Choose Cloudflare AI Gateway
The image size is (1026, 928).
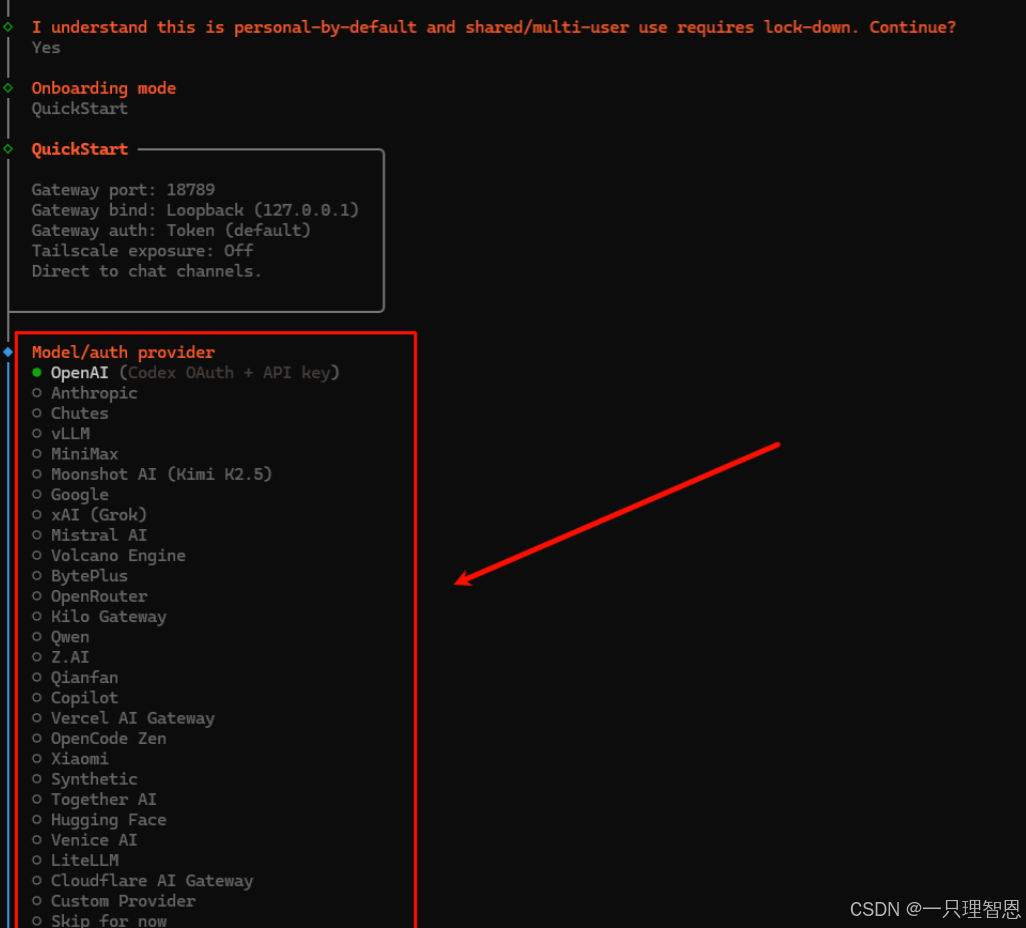tap(143, 880)
